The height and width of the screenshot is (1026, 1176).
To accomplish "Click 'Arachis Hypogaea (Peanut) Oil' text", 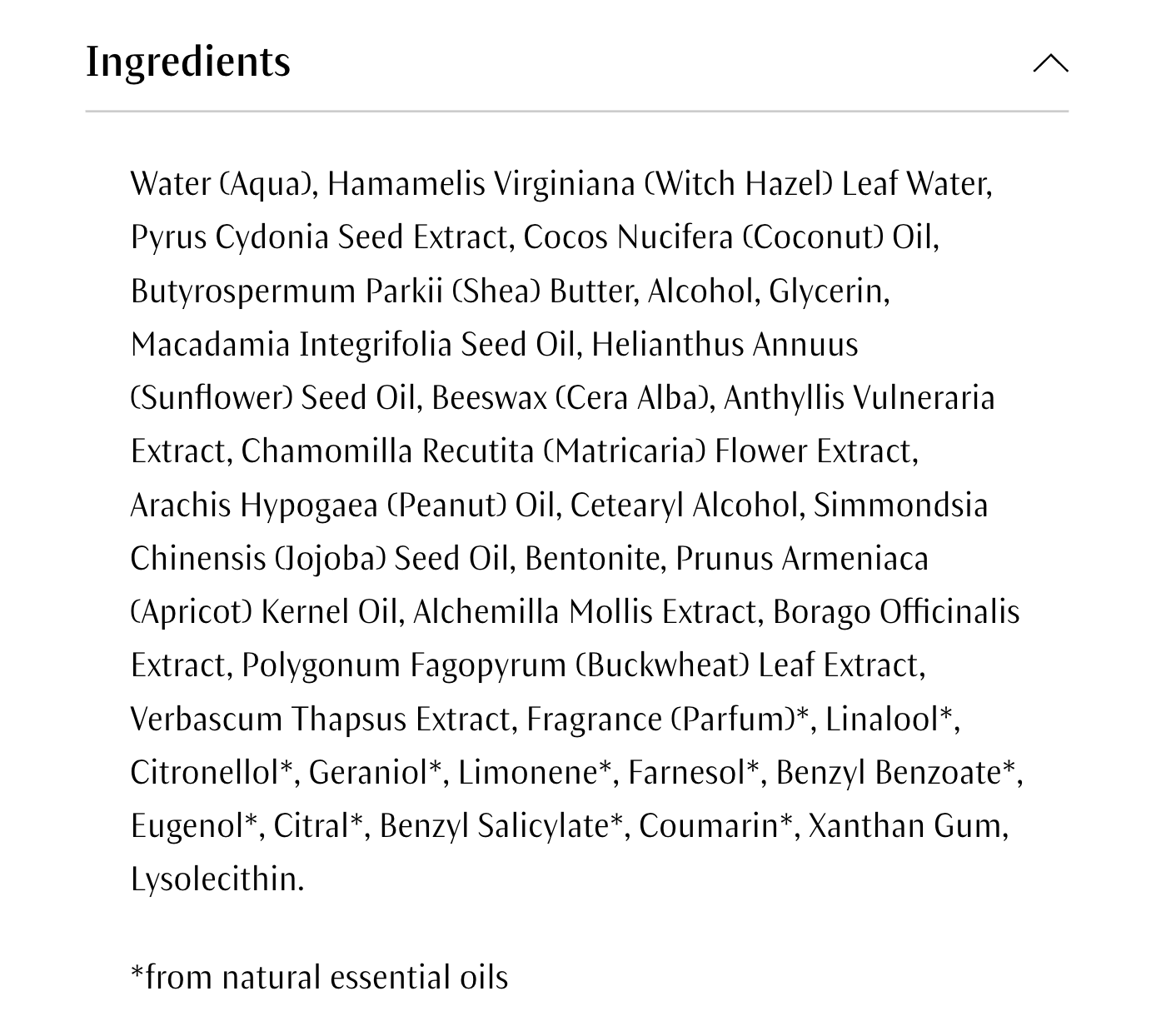I will [x=341, y=505].
